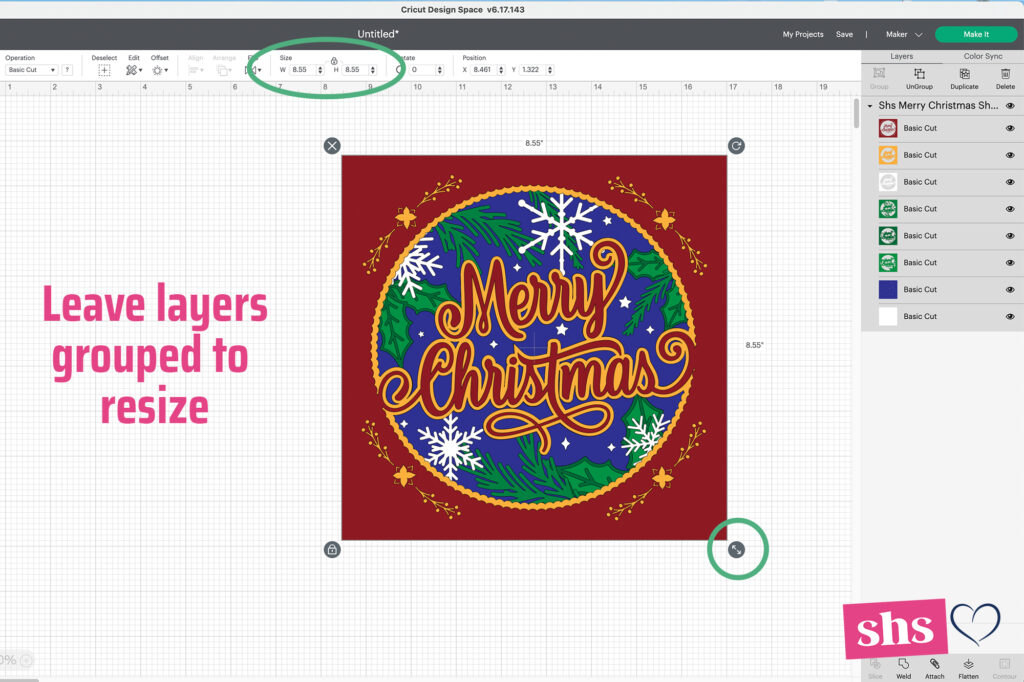Open the Flip tool dropdown

point(253,70)
